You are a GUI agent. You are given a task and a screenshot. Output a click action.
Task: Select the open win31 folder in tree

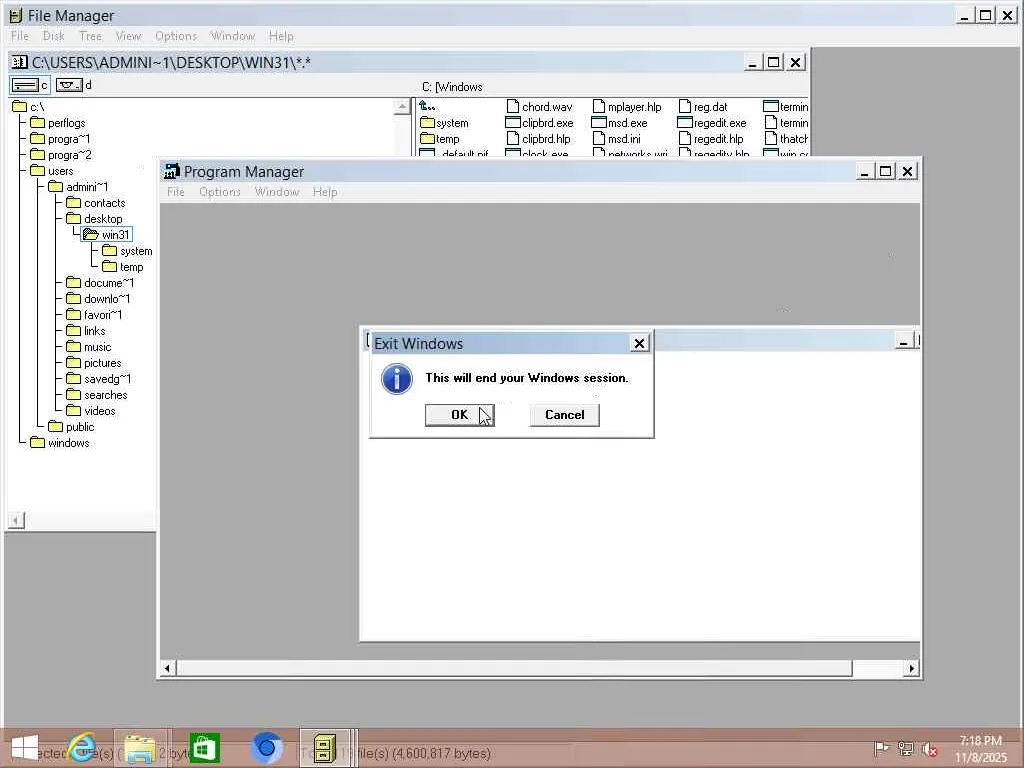(106, 234)
